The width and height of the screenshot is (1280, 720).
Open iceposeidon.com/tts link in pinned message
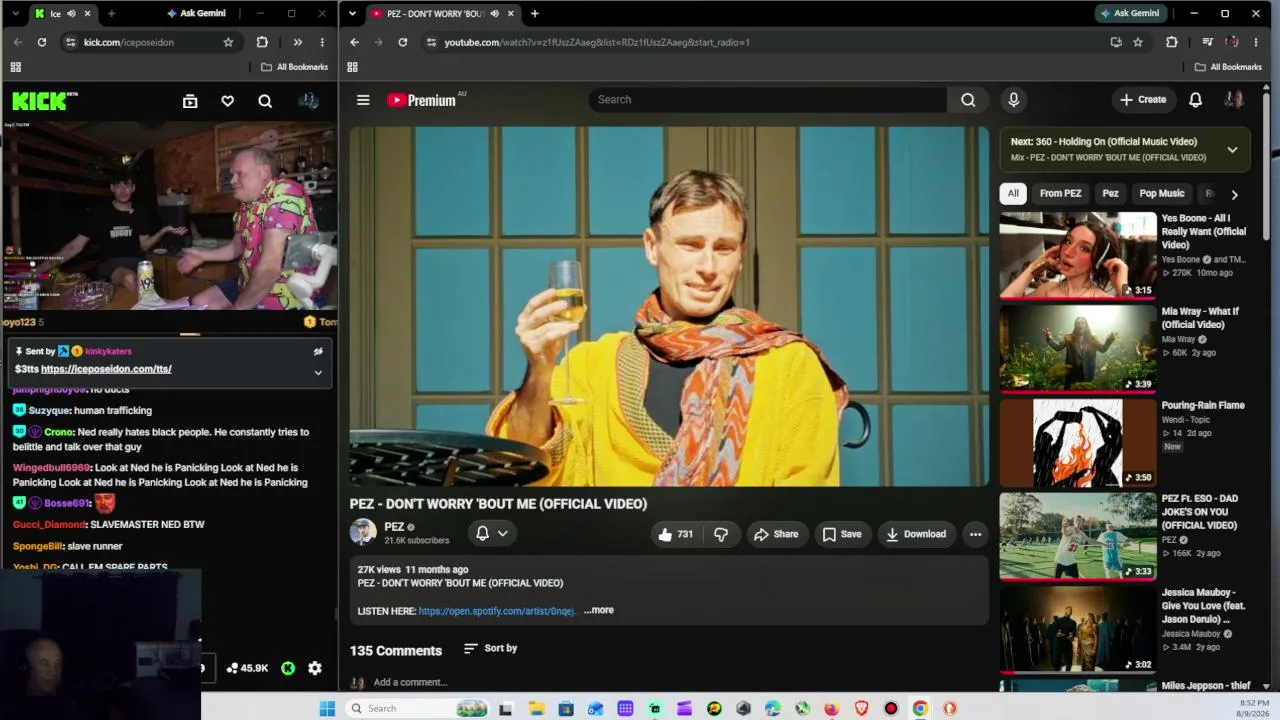pyautogui.click(x=106, y=369)
